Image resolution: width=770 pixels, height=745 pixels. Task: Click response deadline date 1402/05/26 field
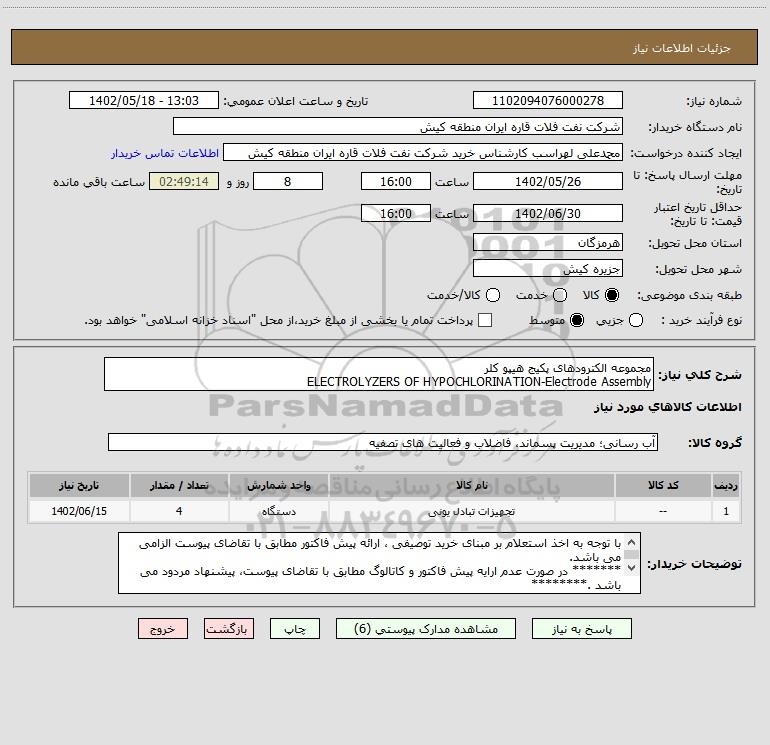(548, 181)
